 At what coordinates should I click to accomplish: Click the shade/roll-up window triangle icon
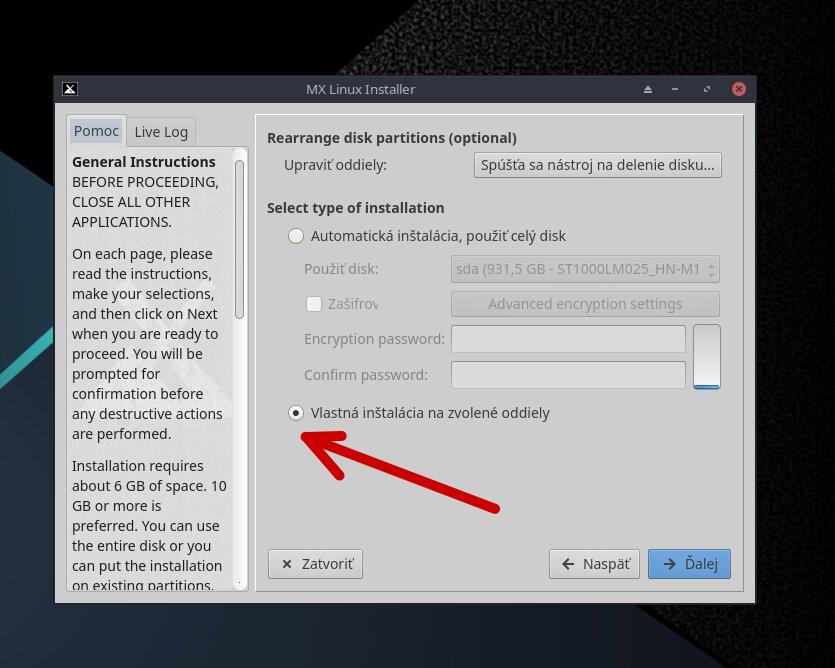click(648, 89)
